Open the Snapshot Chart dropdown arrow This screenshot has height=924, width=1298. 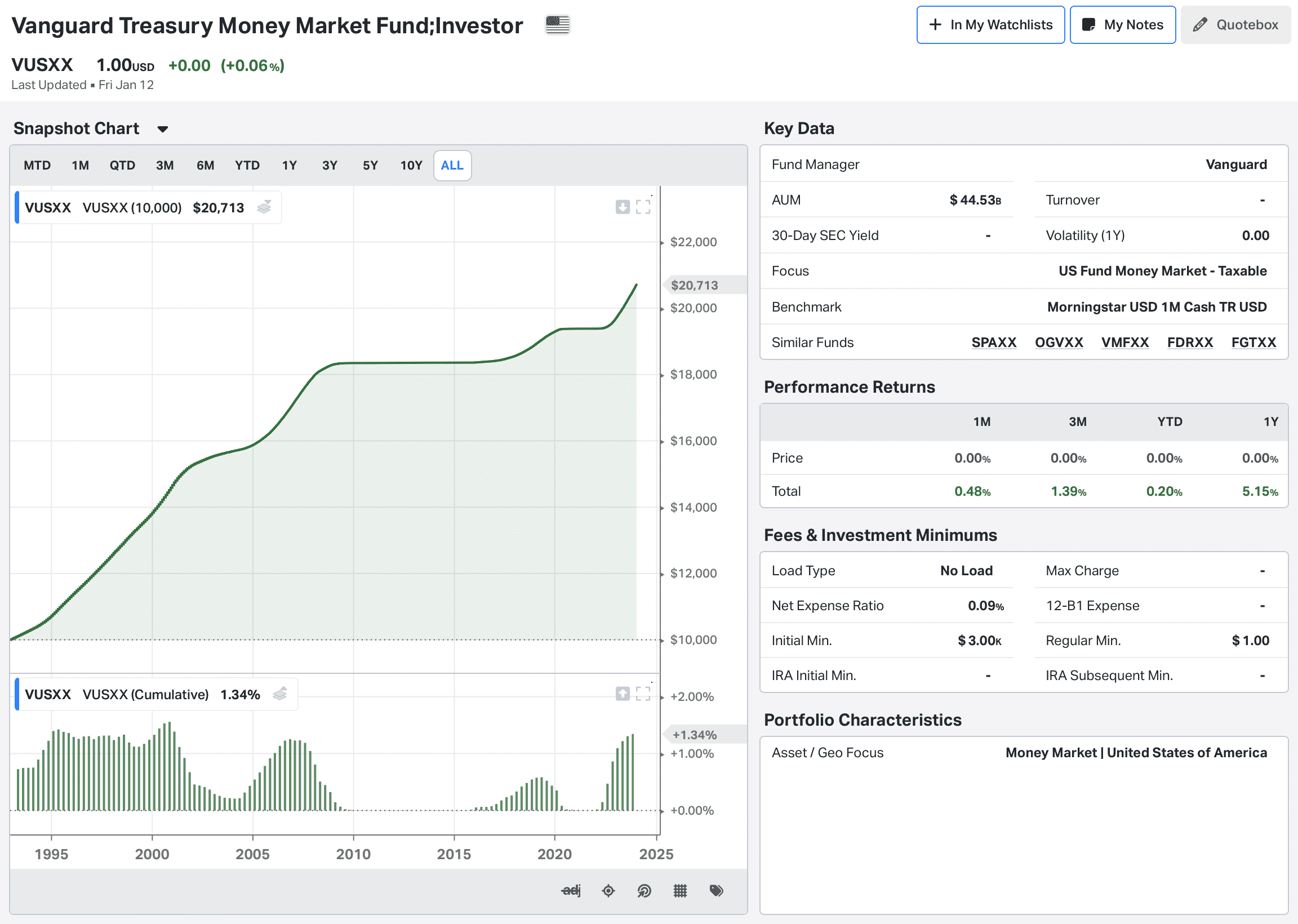[163, 129]
